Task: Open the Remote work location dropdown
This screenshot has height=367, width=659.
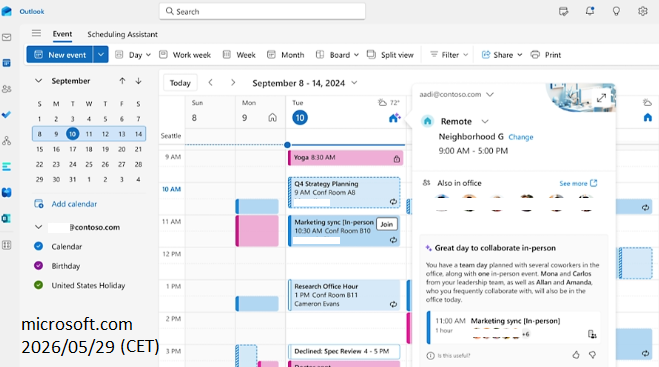Action: pos(485,121)
